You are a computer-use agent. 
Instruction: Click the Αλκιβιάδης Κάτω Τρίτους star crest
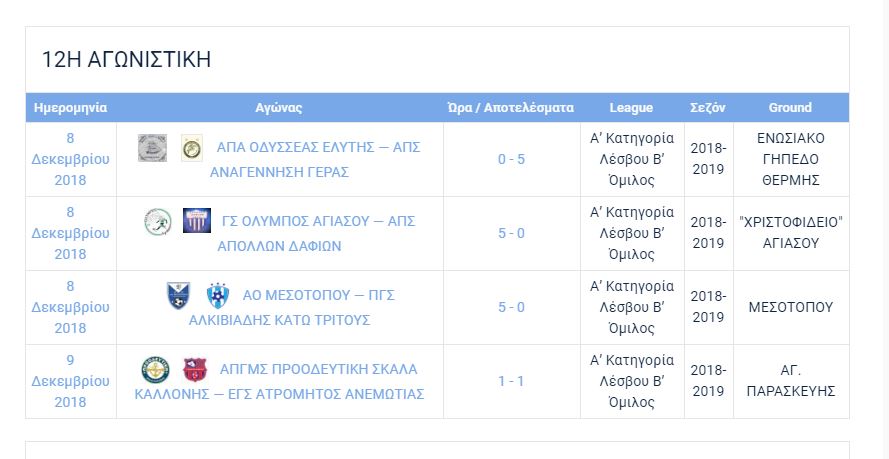218,295
